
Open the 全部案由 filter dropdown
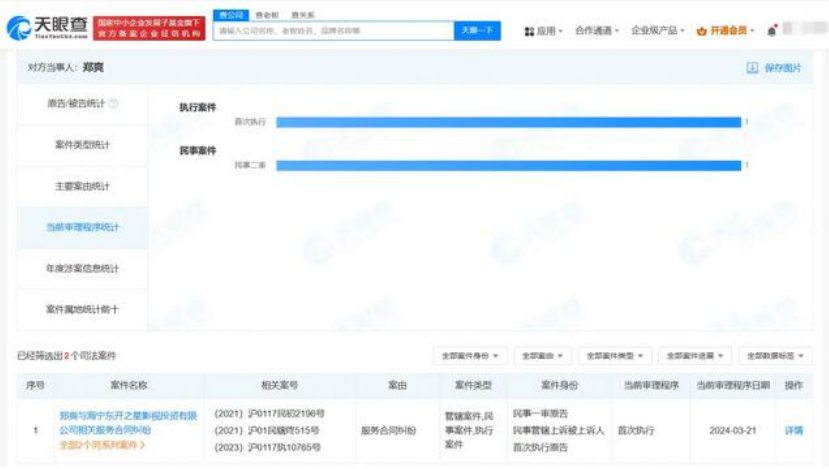click(x=542, y=356)
